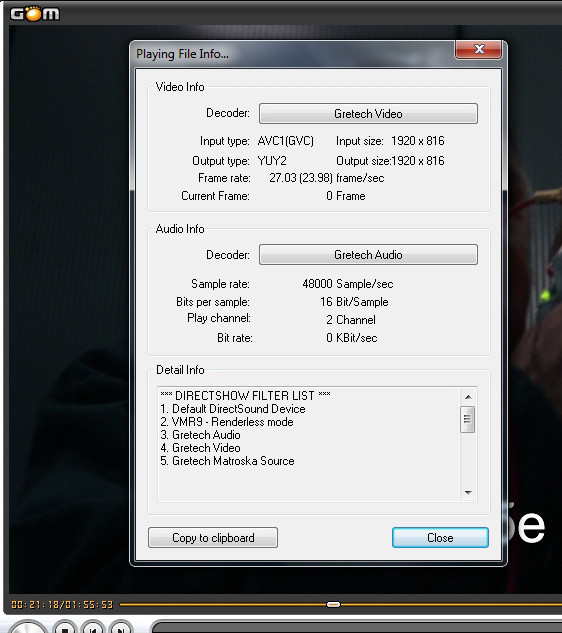Image resolution: width=562 pixels, height=633 pixels.
Task: Select 'VMR9 - Renderless mode' filter line
Action: [x=227, y=422]
